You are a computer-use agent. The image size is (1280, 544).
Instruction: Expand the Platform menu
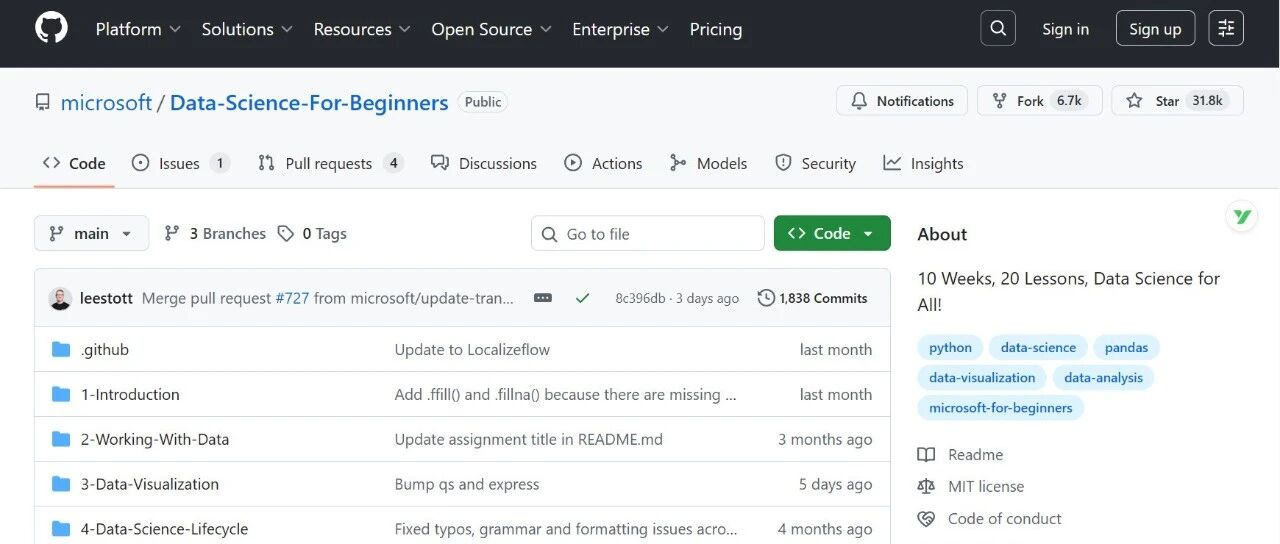point(138,29)
